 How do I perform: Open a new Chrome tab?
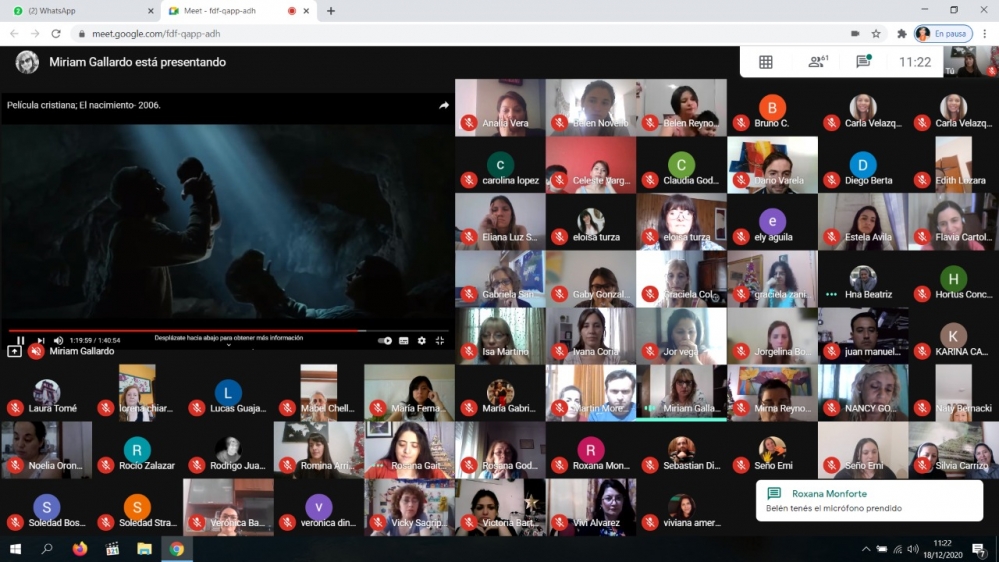[x=331, y=11]
